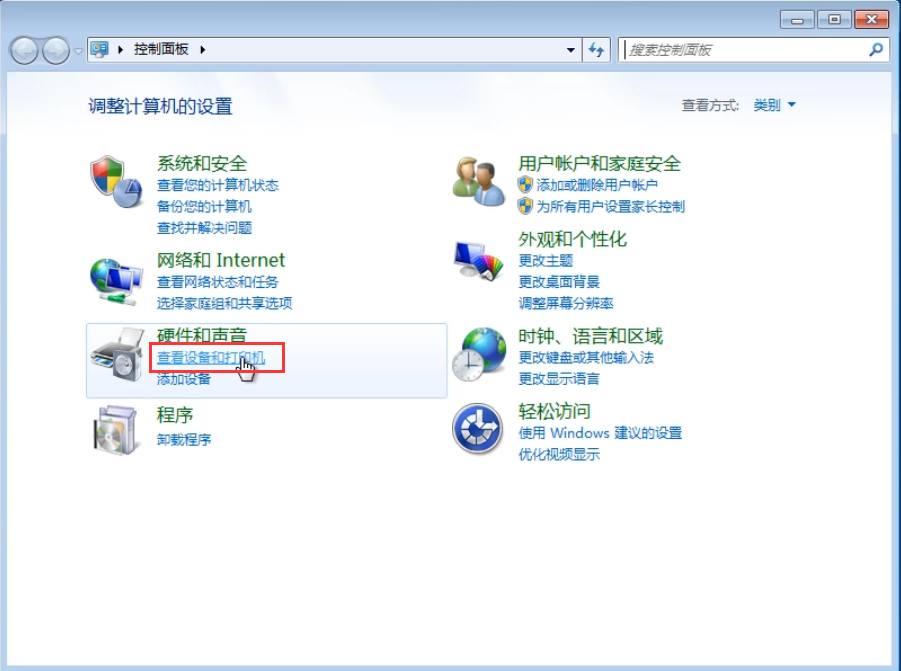Image resolution: width=901 pixels, height=671 pixels.
Task: Click the Hardware and Sound printer icon
Action: point(115,355)
